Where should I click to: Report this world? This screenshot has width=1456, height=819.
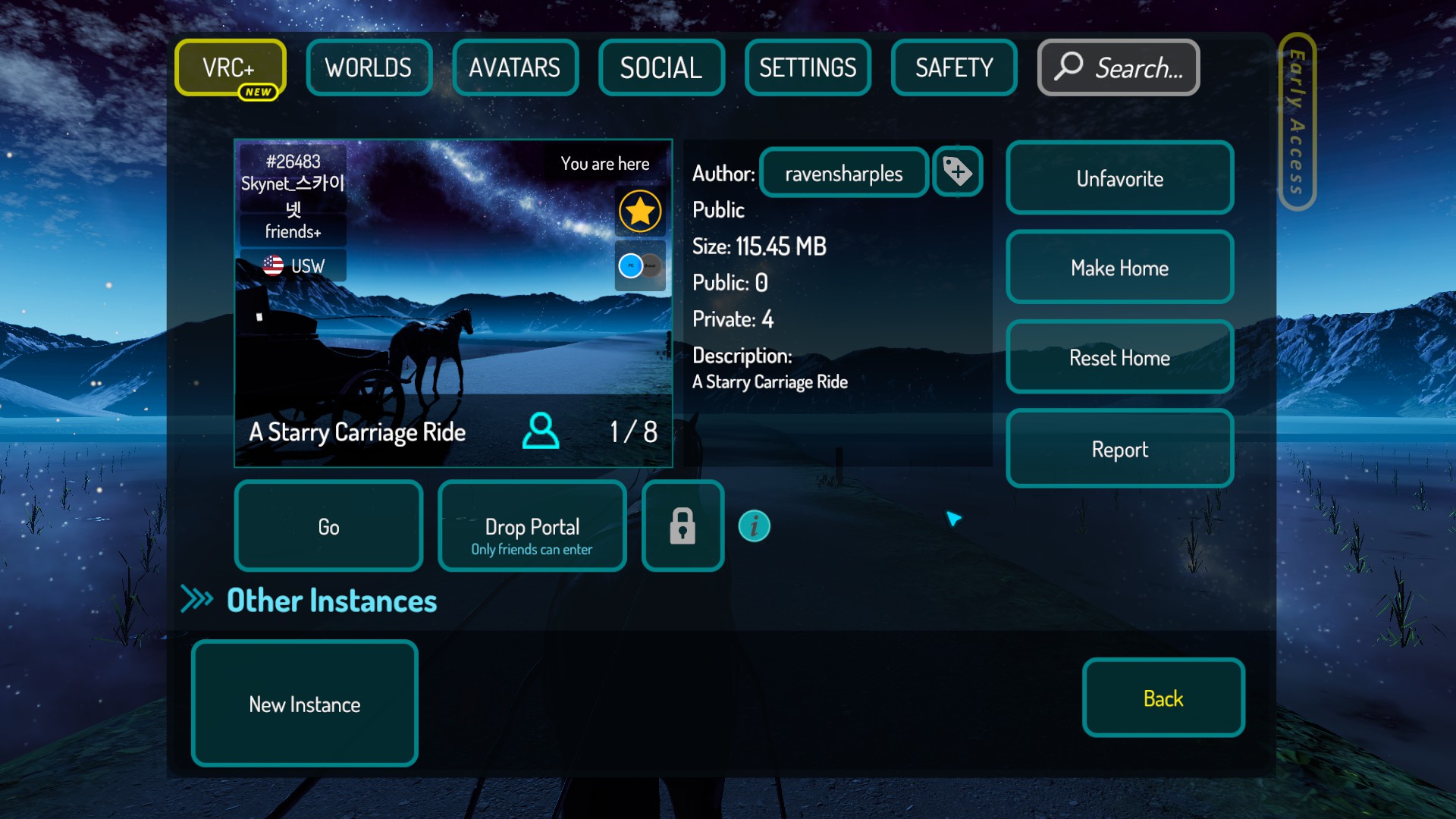tap(1120, 449)
